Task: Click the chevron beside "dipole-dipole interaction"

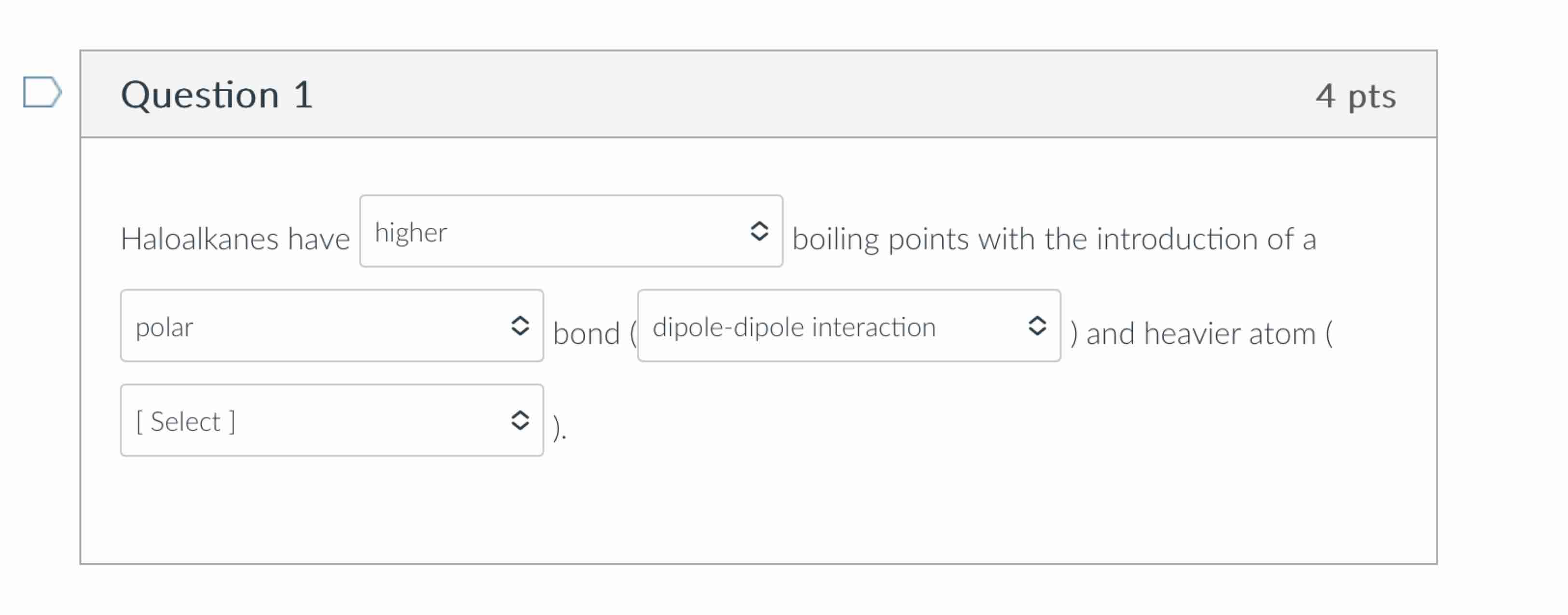Action: coord(1038,327)
